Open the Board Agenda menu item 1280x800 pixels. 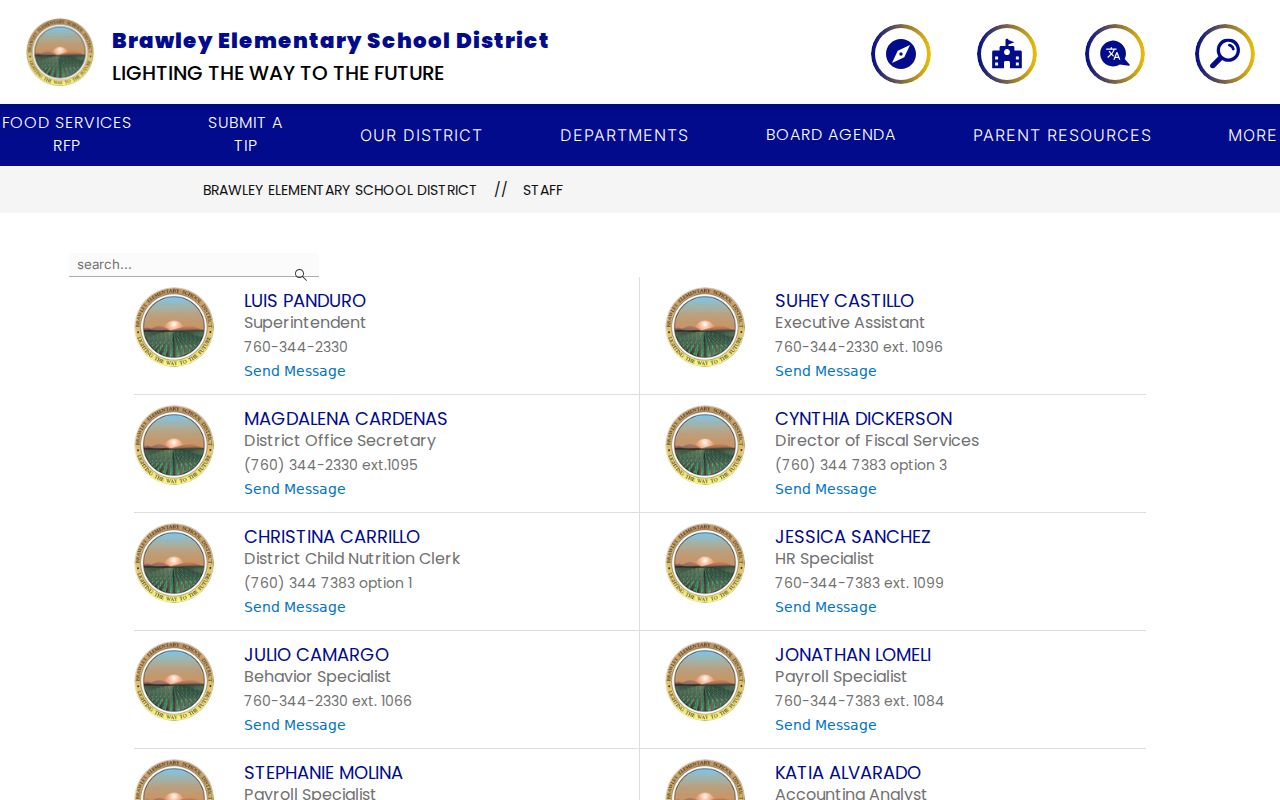(x=831, y=135)
